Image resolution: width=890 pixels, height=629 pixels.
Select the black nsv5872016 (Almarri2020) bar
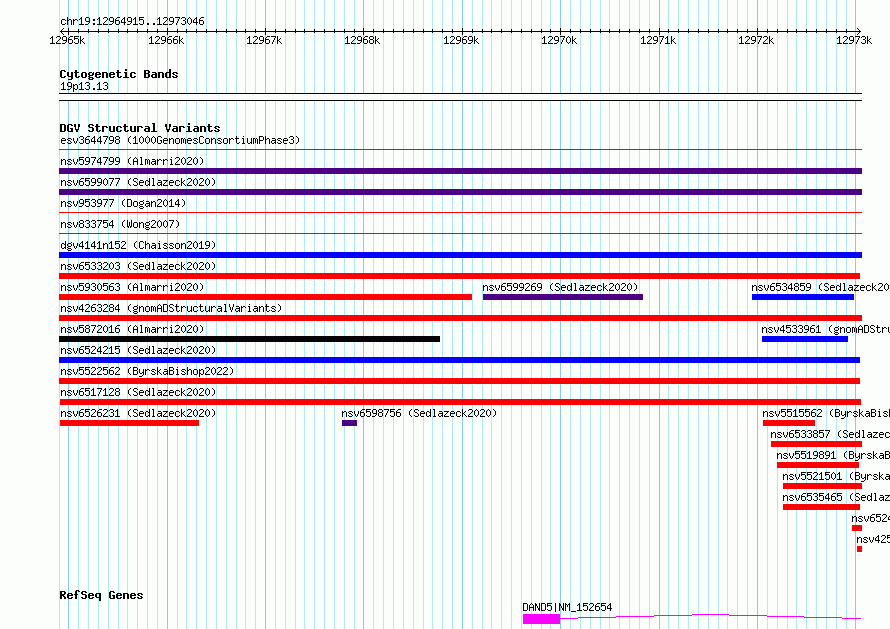click(x=250, y=339)
